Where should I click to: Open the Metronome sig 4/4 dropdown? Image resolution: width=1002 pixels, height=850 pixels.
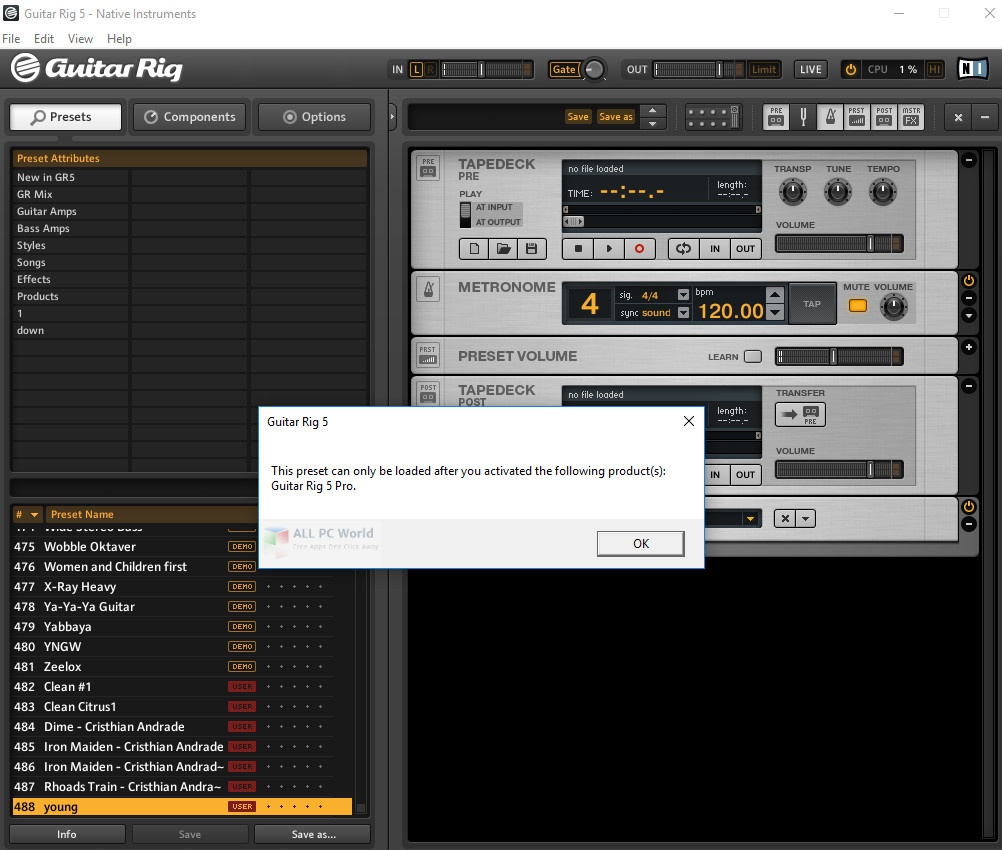click(683, 295)
